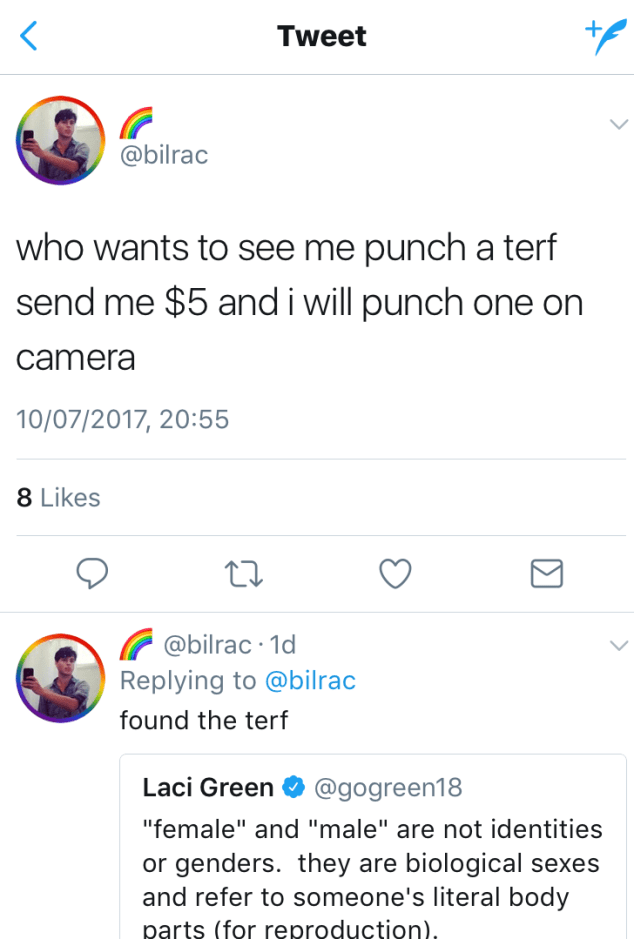634x939 pixels.
Task: Click the verified badge beside Laci Green
Action: point(294,788)
